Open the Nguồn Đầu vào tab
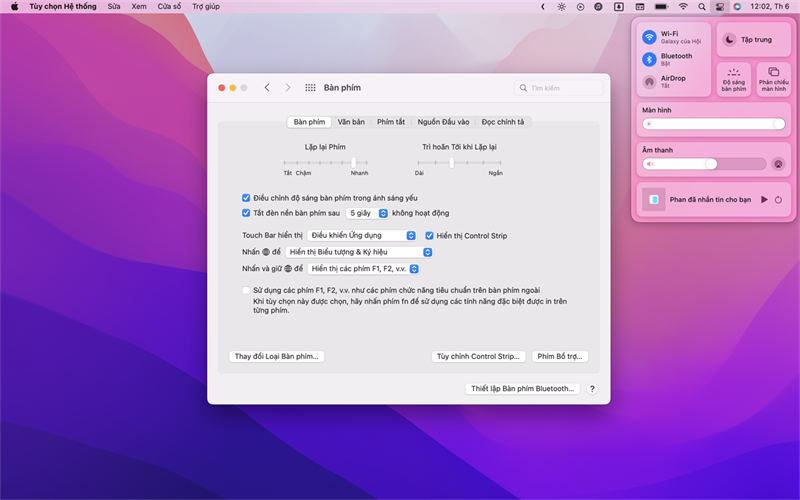 click(x=443, y=122)
